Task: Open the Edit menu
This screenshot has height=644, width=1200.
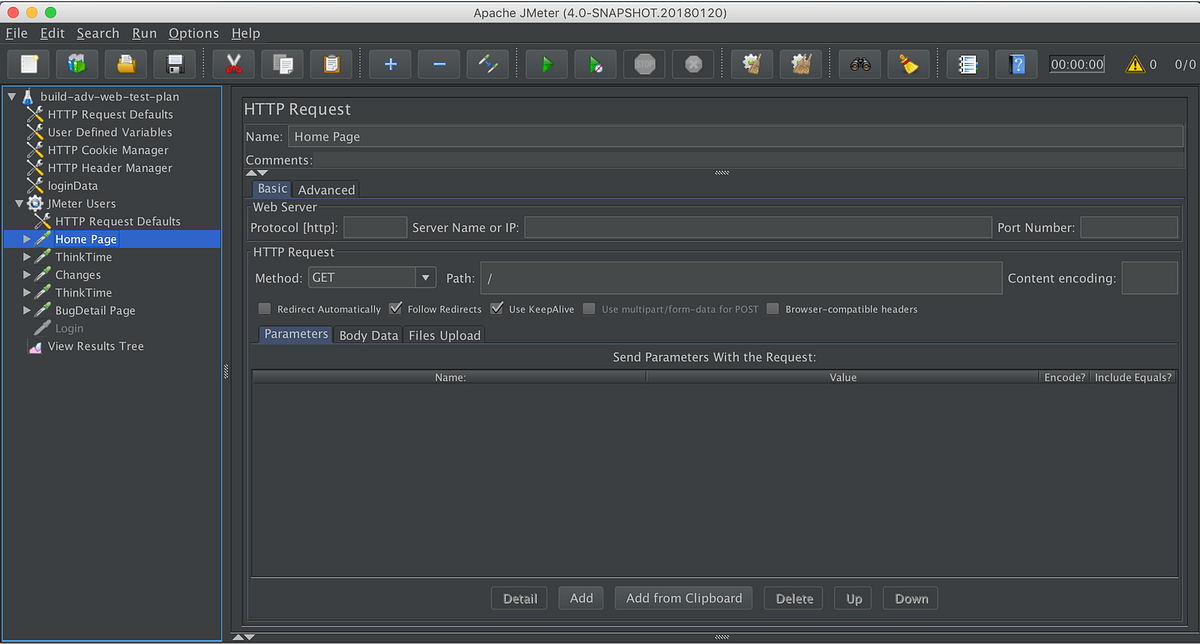Action: tap(52, 33)
